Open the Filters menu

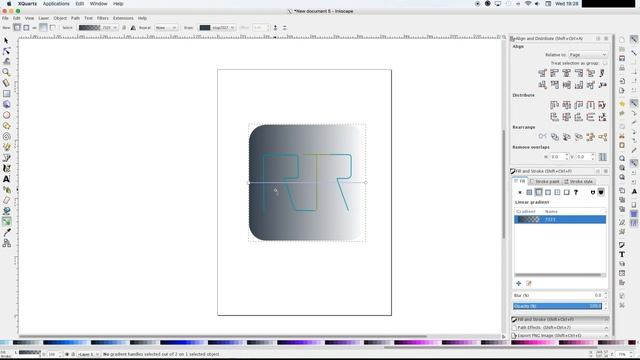pos(102,18)
